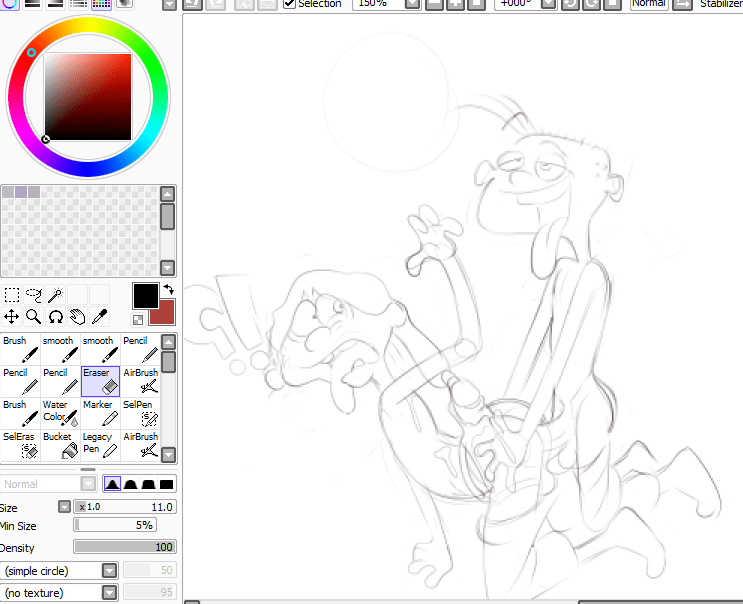Pick the Eyedropper color picker tool
Screen dimensions: 743x604
click(100, 317)
